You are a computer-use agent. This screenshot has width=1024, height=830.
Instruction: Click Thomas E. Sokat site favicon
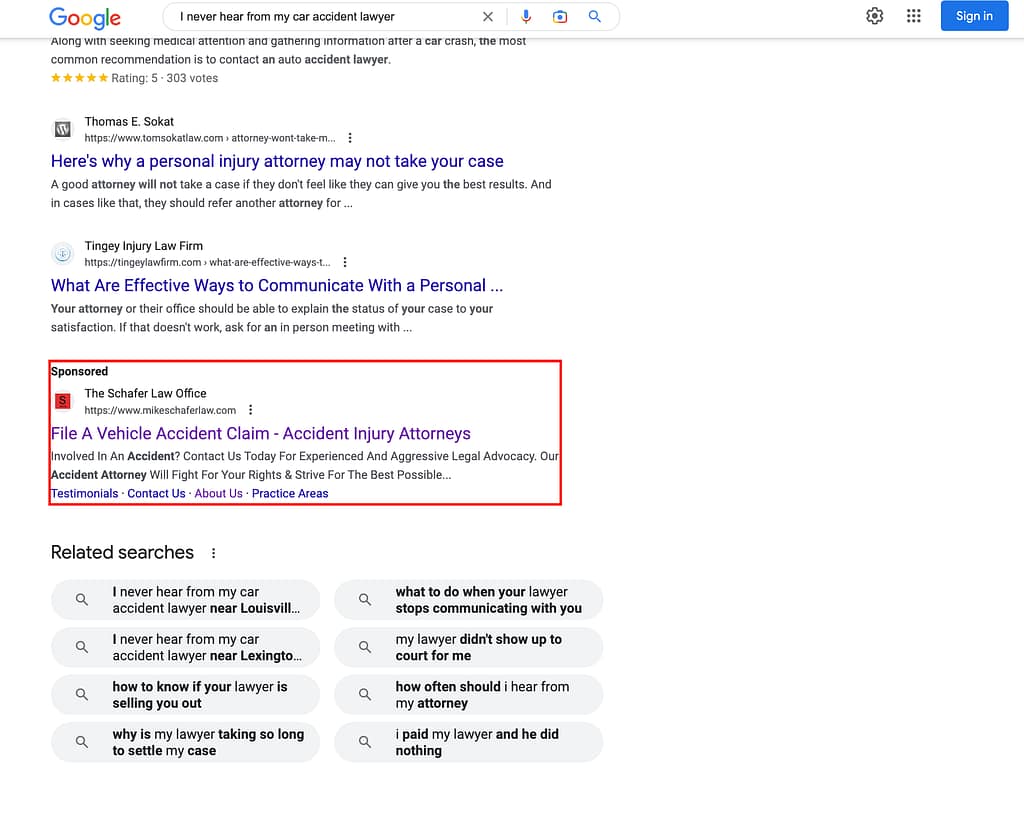[x=63, y=129]
